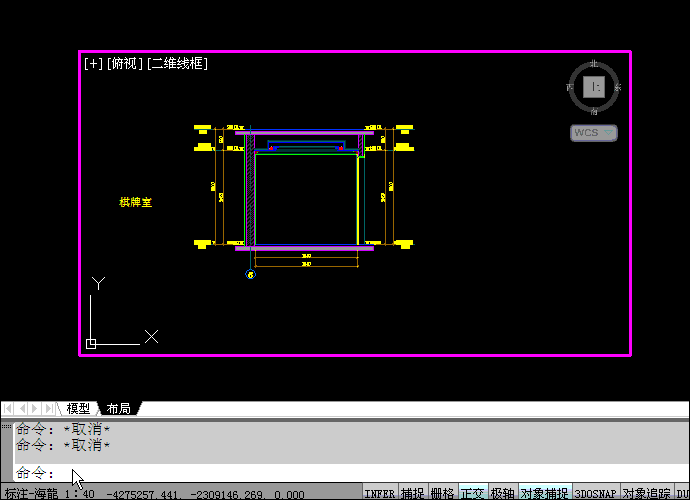Viewport: 690px width, 500px height.
Task: Open the [俯视] view controls menu
Action: [x=124, y=63]
